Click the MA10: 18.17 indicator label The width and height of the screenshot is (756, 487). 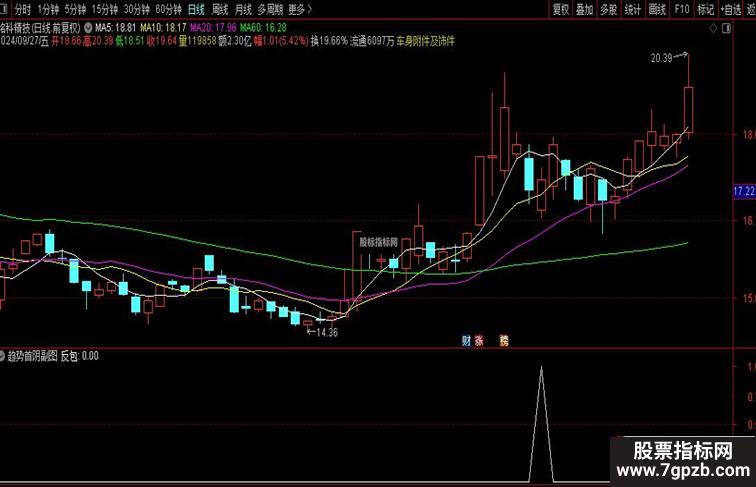pyautogui.click(x=163, y=28)
